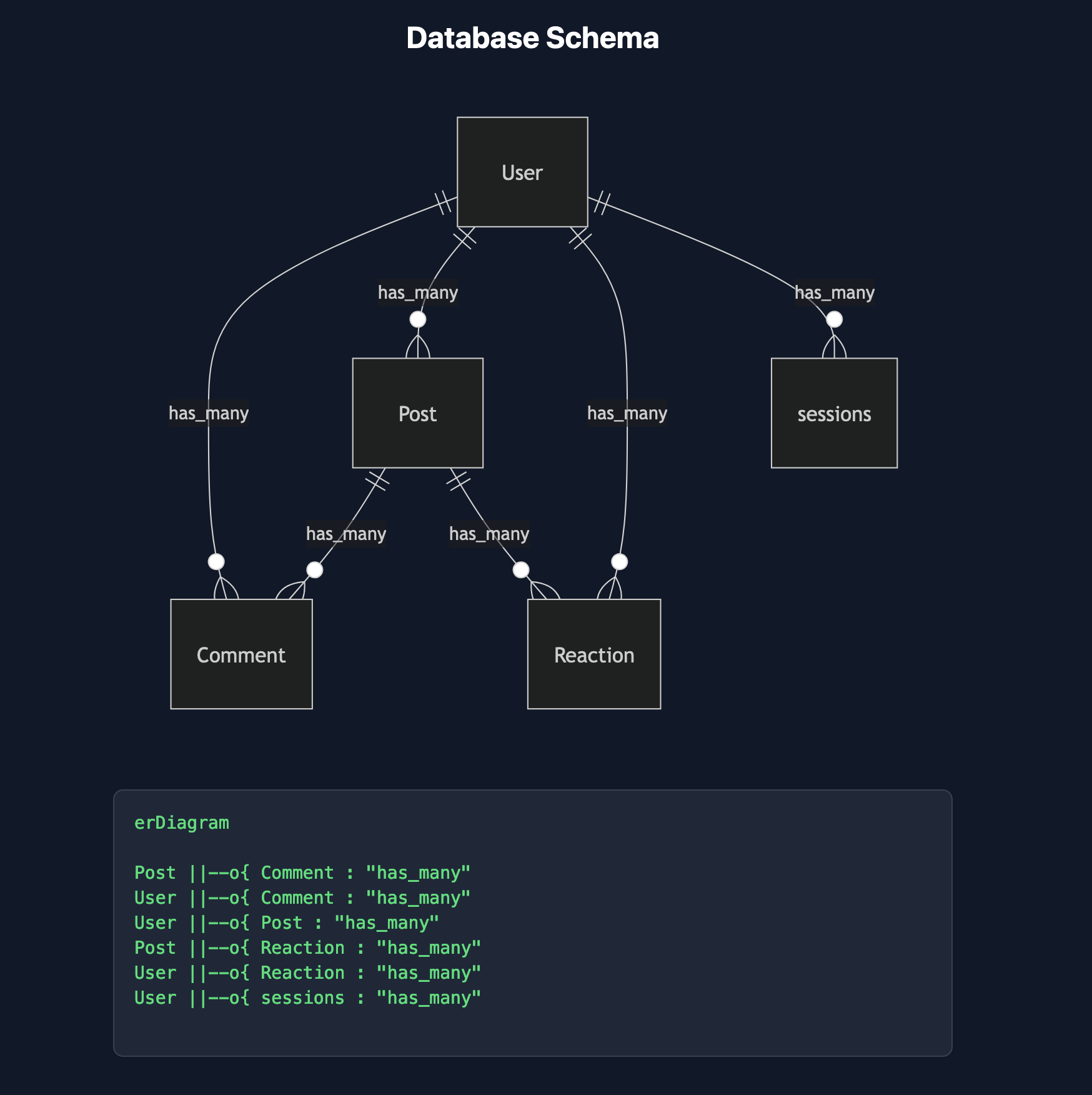The width and height of the screenshot is (1092, 1095).
Task: Select the User entity box
Action: (x=522, y=172)
